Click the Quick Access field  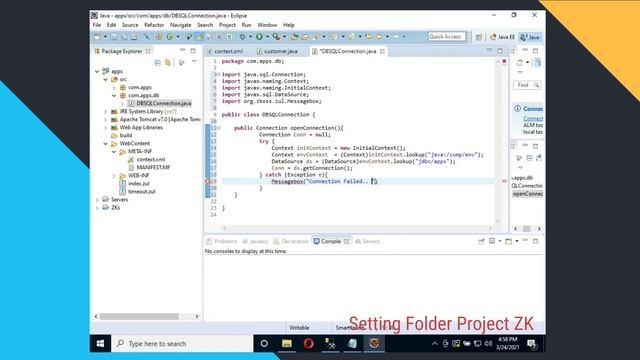446,37
